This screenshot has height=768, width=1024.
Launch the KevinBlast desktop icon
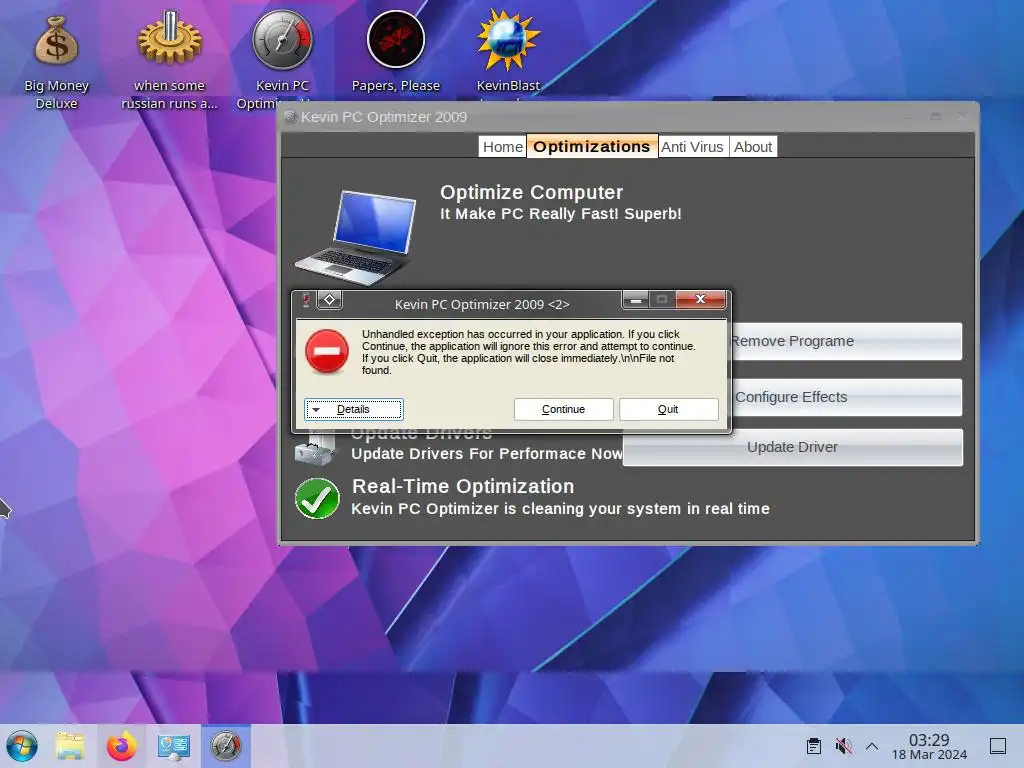click(508, 52)
